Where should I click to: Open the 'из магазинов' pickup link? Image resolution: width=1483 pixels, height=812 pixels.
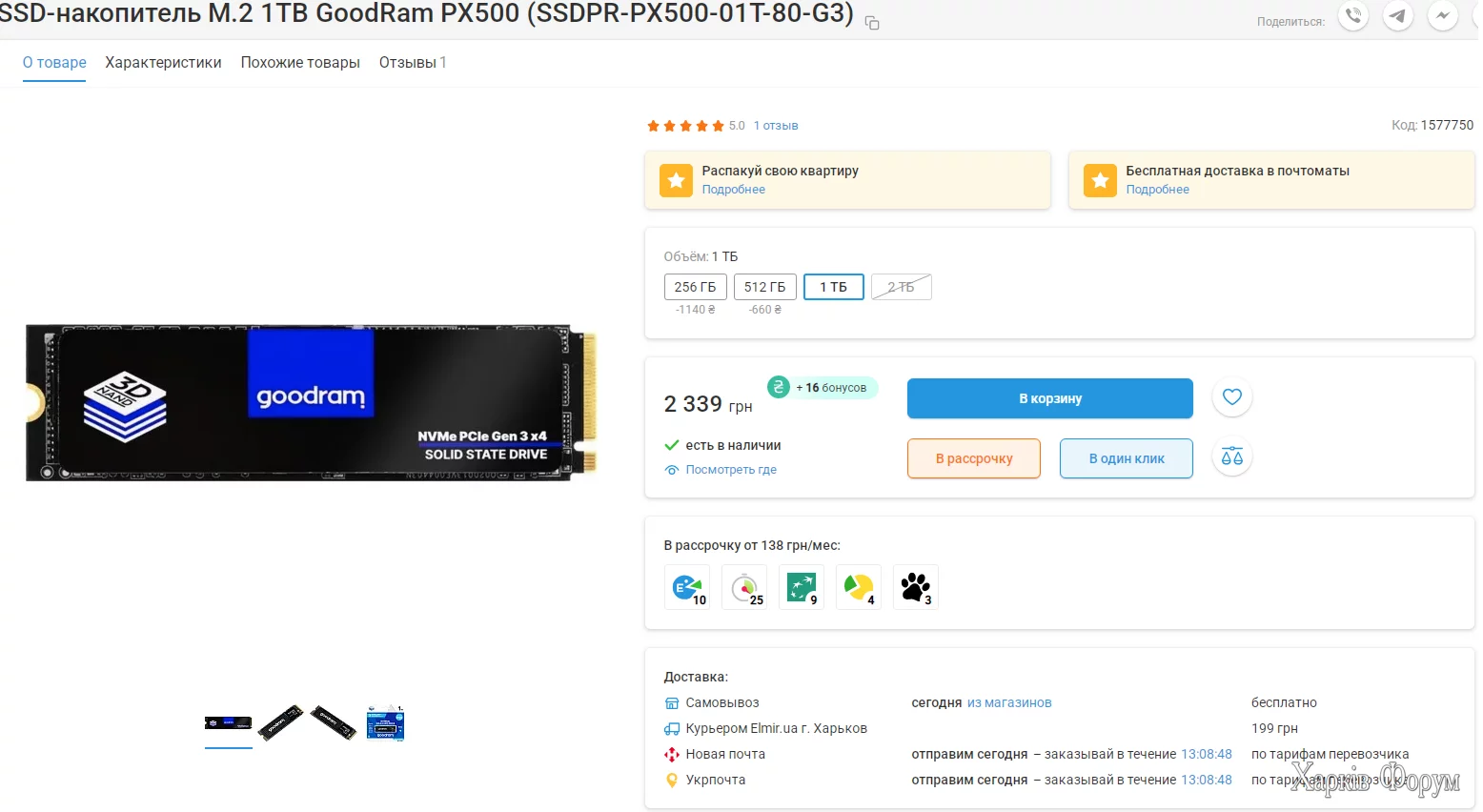tap(1009, 703)
